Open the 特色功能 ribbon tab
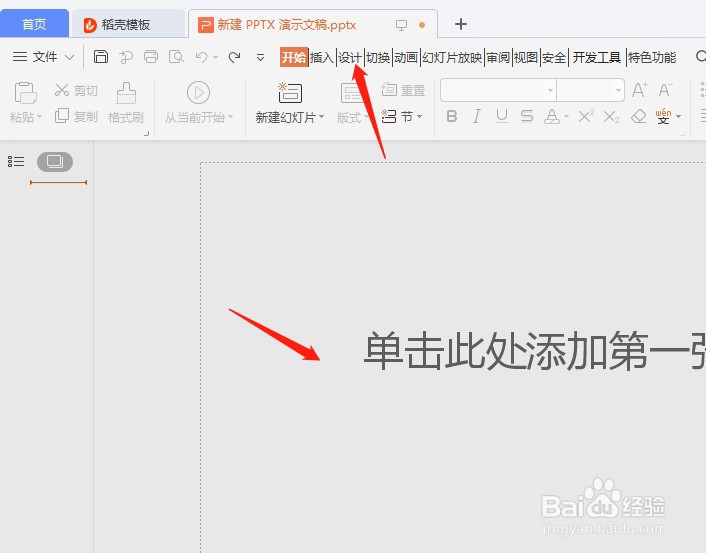The image size is (706, 553). [x=652, y=57]
